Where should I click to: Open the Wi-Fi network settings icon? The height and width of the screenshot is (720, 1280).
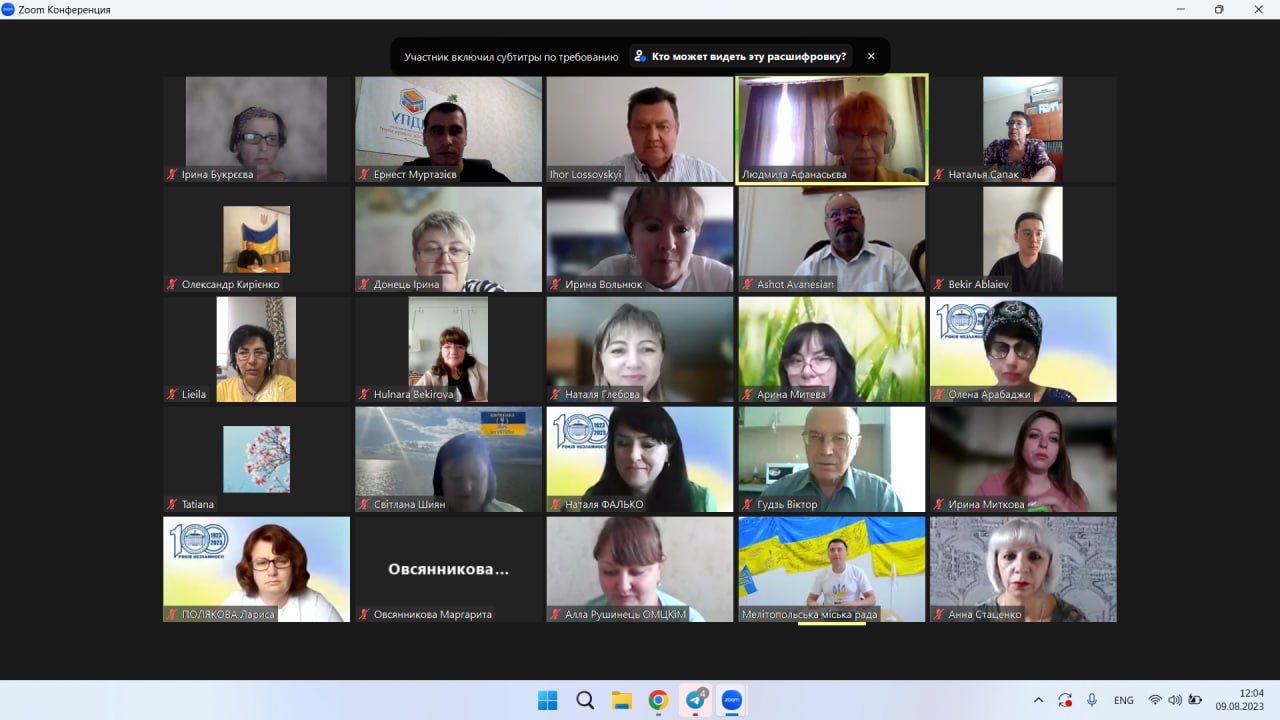pos(1155,700)
